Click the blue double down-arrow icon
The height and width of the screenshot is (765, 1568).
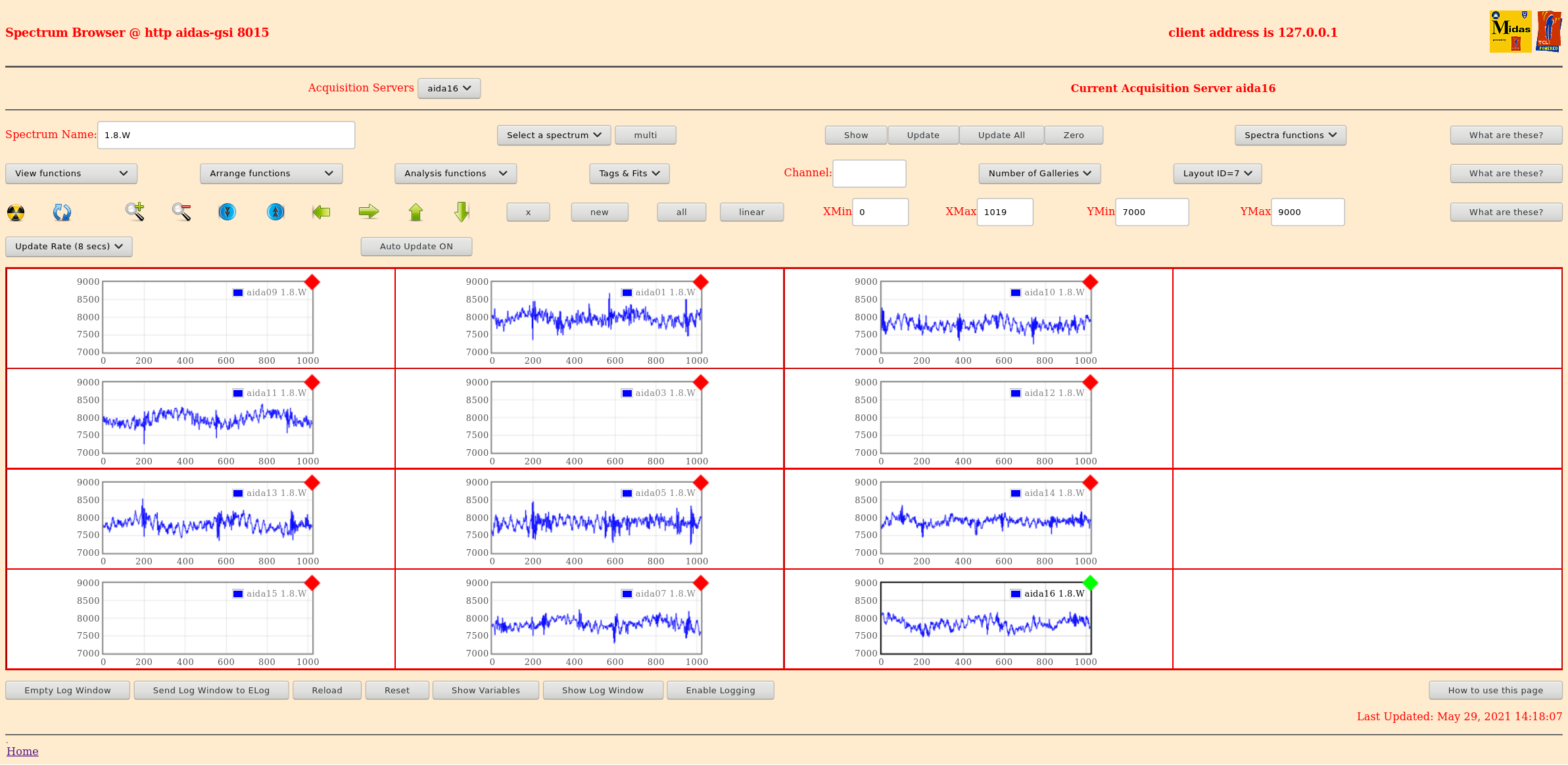(227, 212)
